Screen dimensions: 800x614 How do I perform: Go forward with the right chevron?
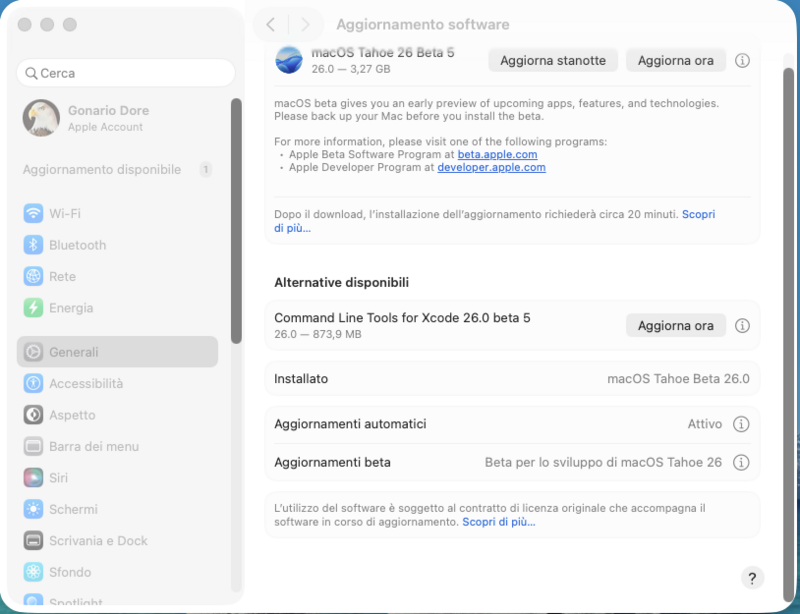click(305, 24)
